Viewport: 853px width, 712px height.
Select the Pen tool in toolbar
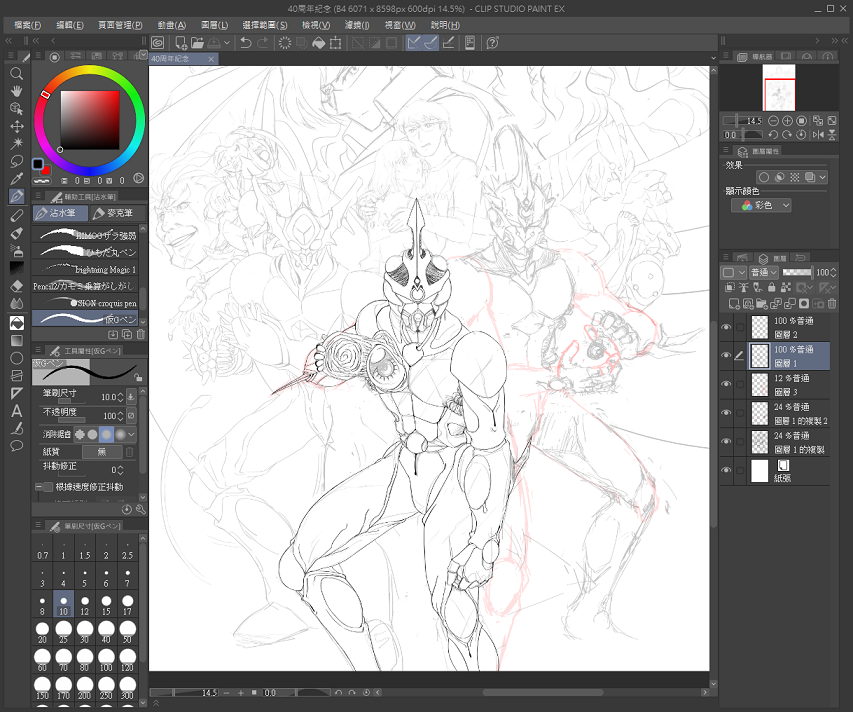(x=17, y=196)
